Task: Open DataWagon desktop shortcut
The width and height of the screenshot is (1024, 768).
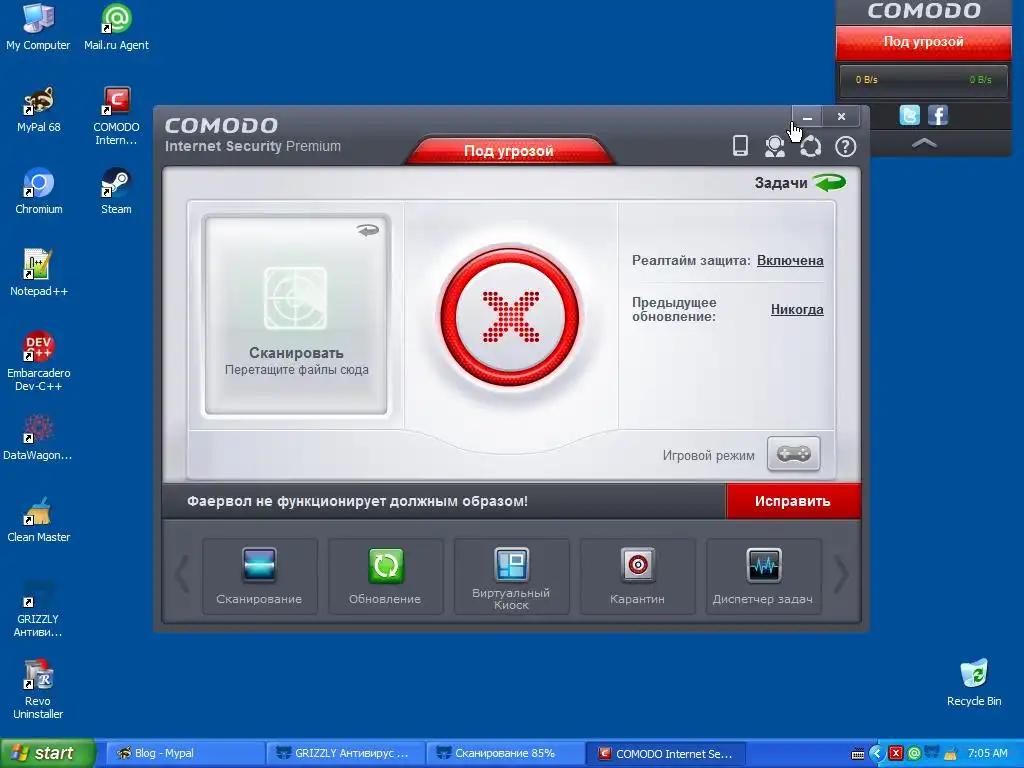Action: click(x=38, y=438)
